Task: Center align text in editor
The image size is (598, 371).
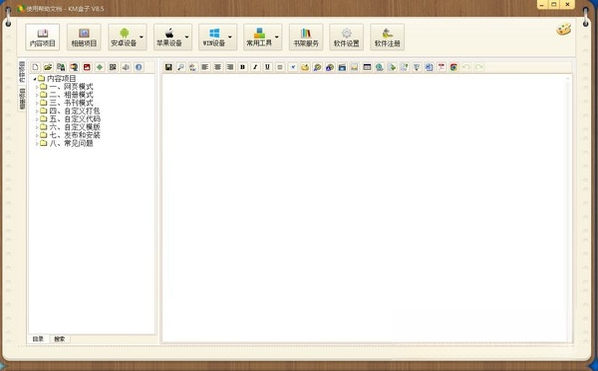Action: [217, 67]
